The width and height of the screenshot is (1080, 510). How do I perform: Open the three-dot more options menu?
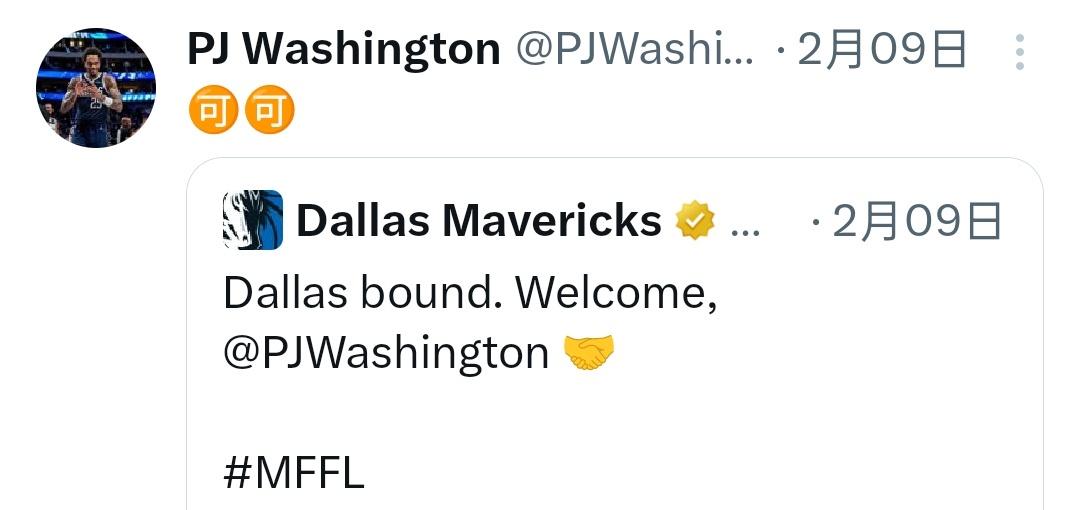[x=1019, y=52]
